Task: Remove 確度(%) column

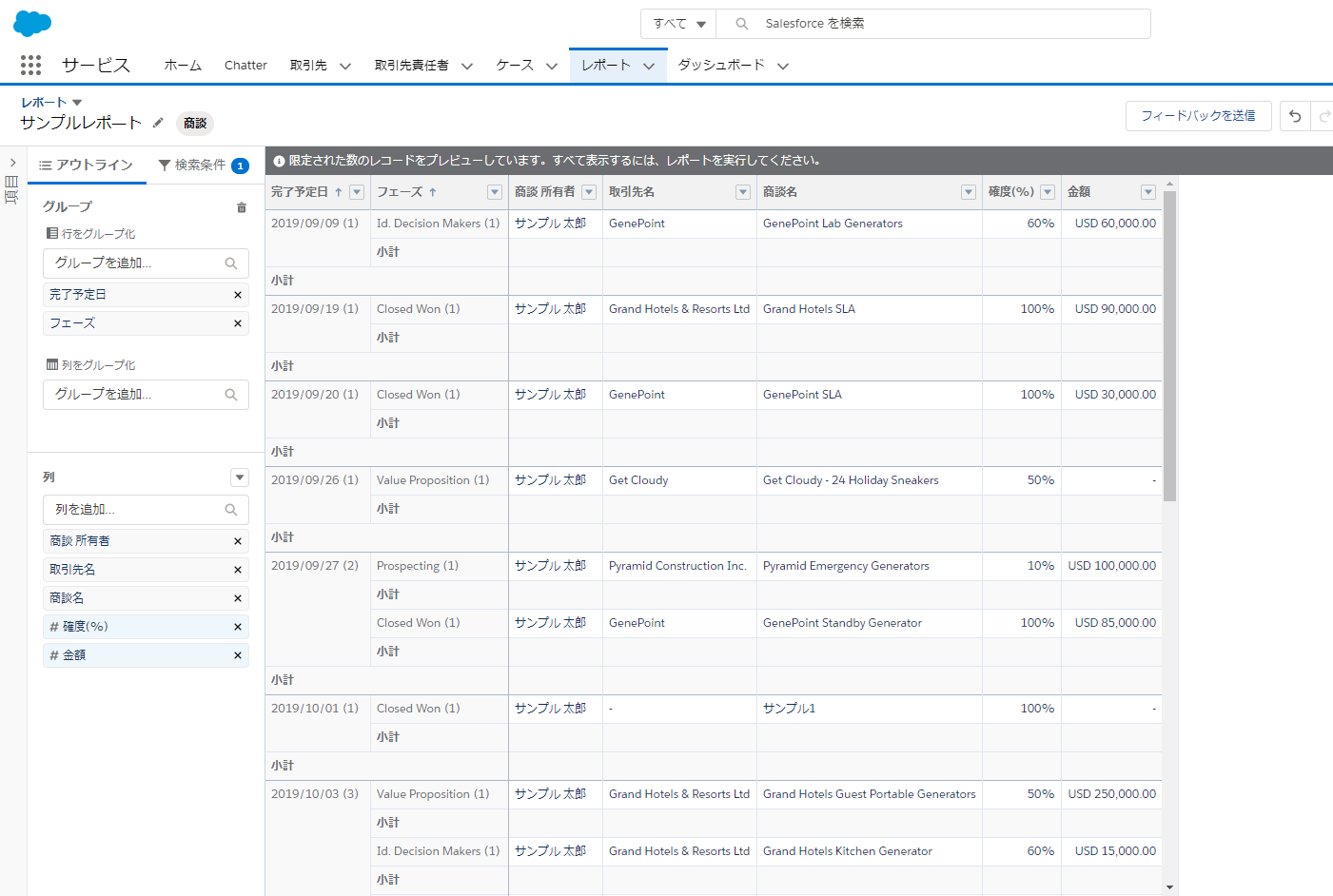Action: click(x=238, y=627)
